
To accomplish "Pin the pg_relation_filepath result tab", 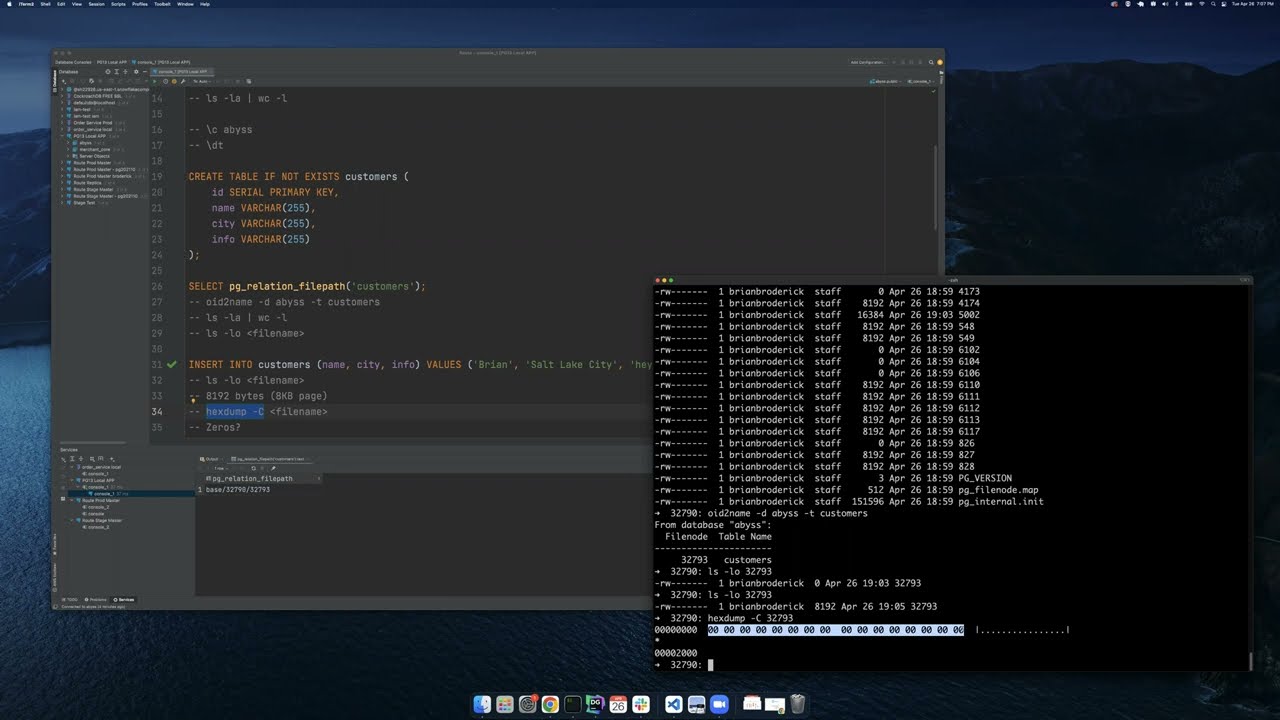I will (273, 468).
